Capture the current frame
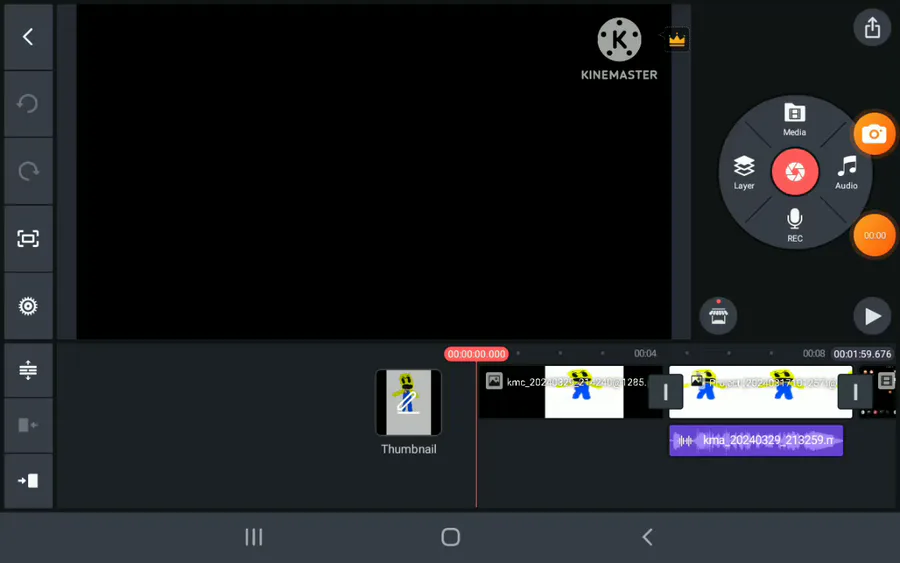The height and width of the screenshot is (563, 900). pyautogui.click(x=28, y=238)
